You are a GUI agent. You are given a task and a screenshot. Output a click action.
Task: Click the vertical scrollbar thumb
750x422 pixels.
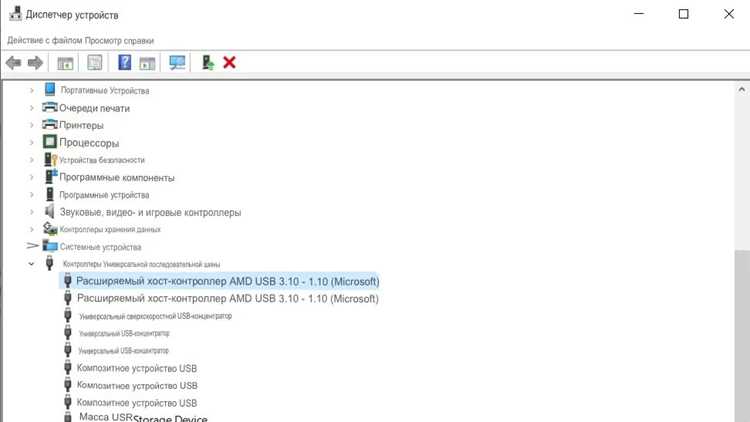[742, 335]
